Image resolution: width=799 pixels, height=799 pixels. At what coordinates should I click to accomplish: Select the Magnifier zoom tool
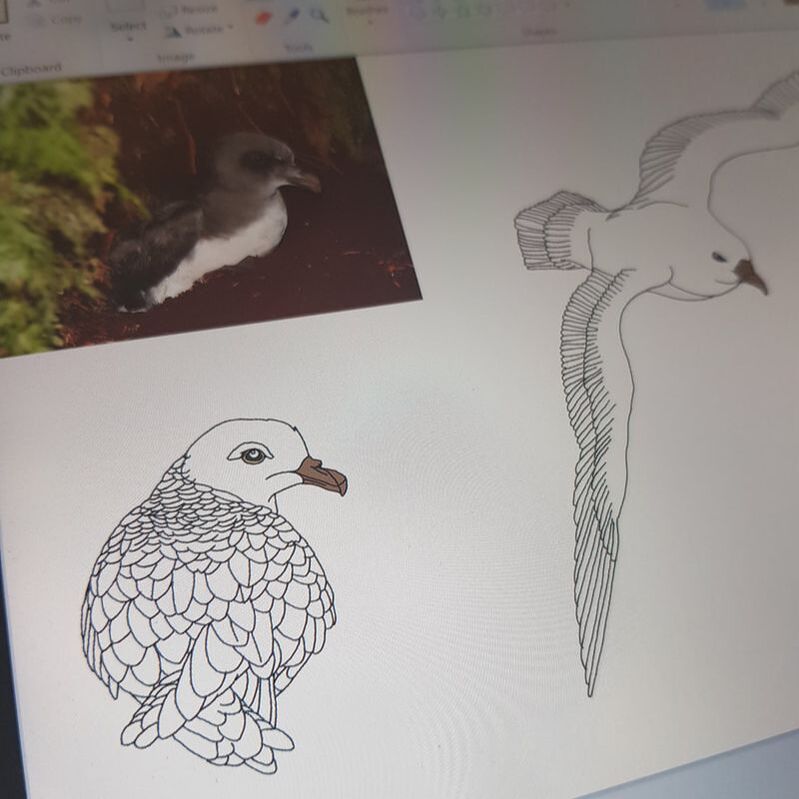coord(319,15)
